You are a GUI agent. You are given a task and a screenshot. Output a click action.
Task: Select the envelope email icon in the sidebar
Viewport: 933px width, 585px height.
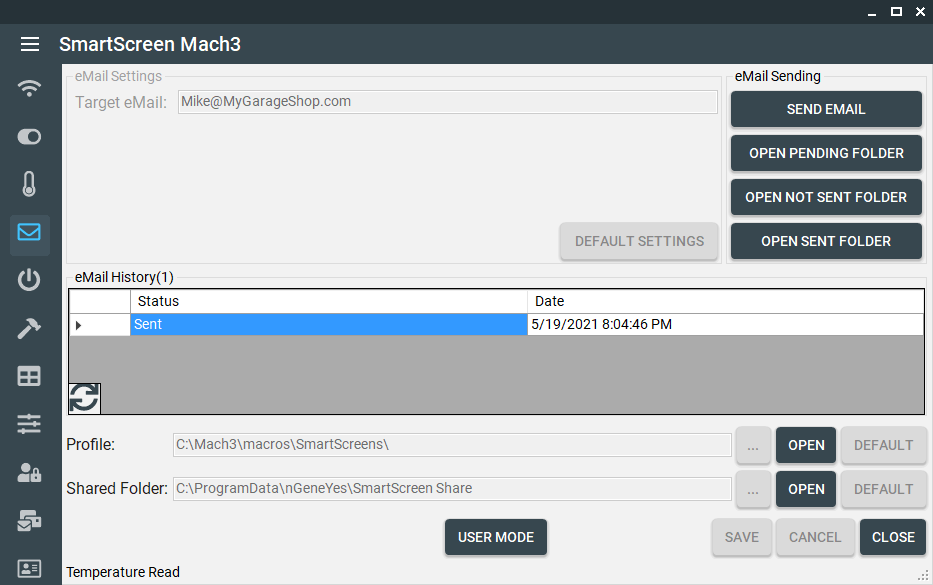pyautogui.click(x=30, y=233)
